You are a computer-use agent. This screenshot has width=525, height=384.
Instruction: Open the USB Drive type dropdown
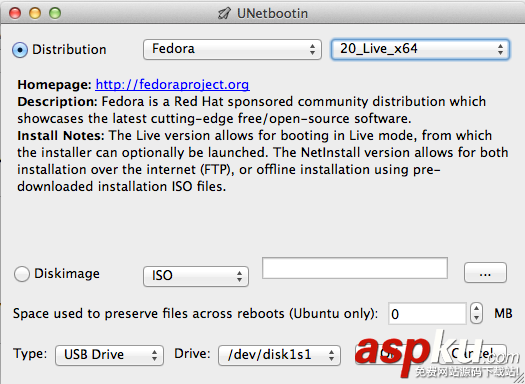point(109,355)
